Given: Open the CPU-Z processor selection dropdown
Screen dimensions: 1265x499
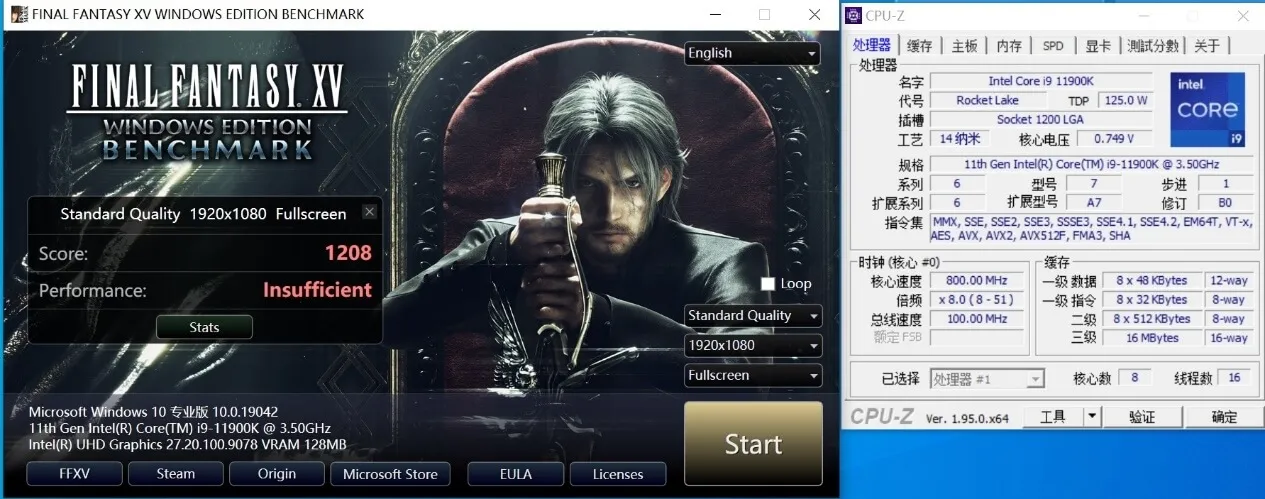Looking at the screenshot, I should pyautogui.click(x=987, y=379).
